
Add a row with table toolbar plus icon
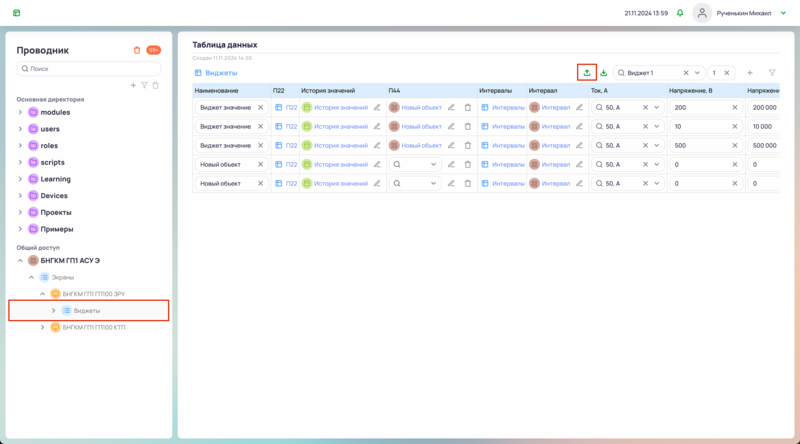(750, 73)
